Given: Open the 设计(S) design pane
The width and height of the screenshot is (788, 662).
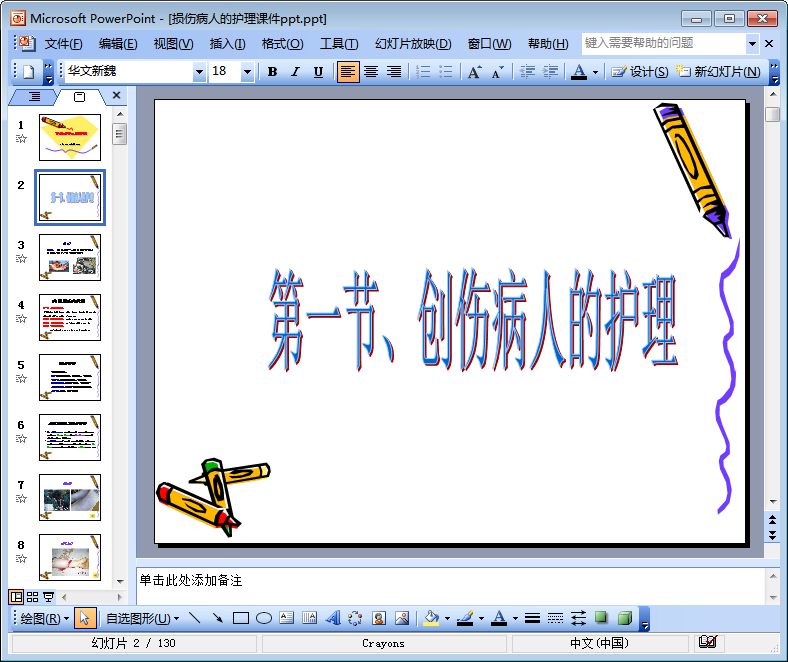Looking at the screenshot, I should [640, 72].
